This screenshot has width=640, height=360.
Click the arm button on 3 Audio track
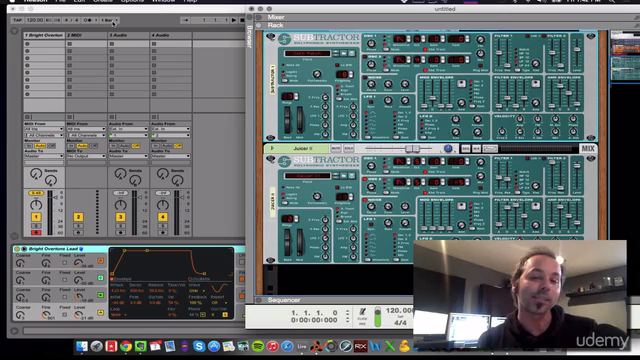pyautogui.click(x=120, y=233)
